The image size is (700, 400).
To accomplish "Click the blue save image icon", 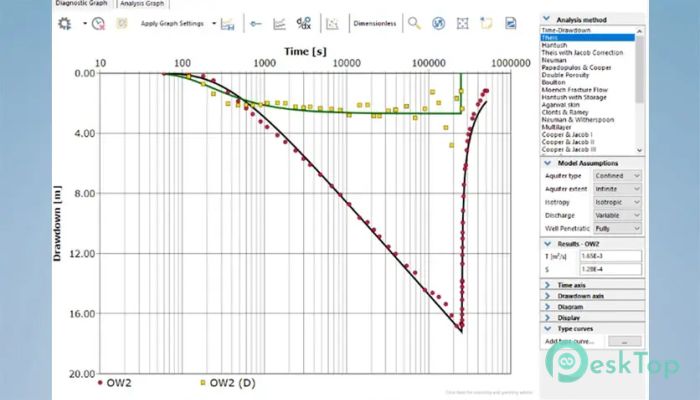I will click(x=511, y=24).
